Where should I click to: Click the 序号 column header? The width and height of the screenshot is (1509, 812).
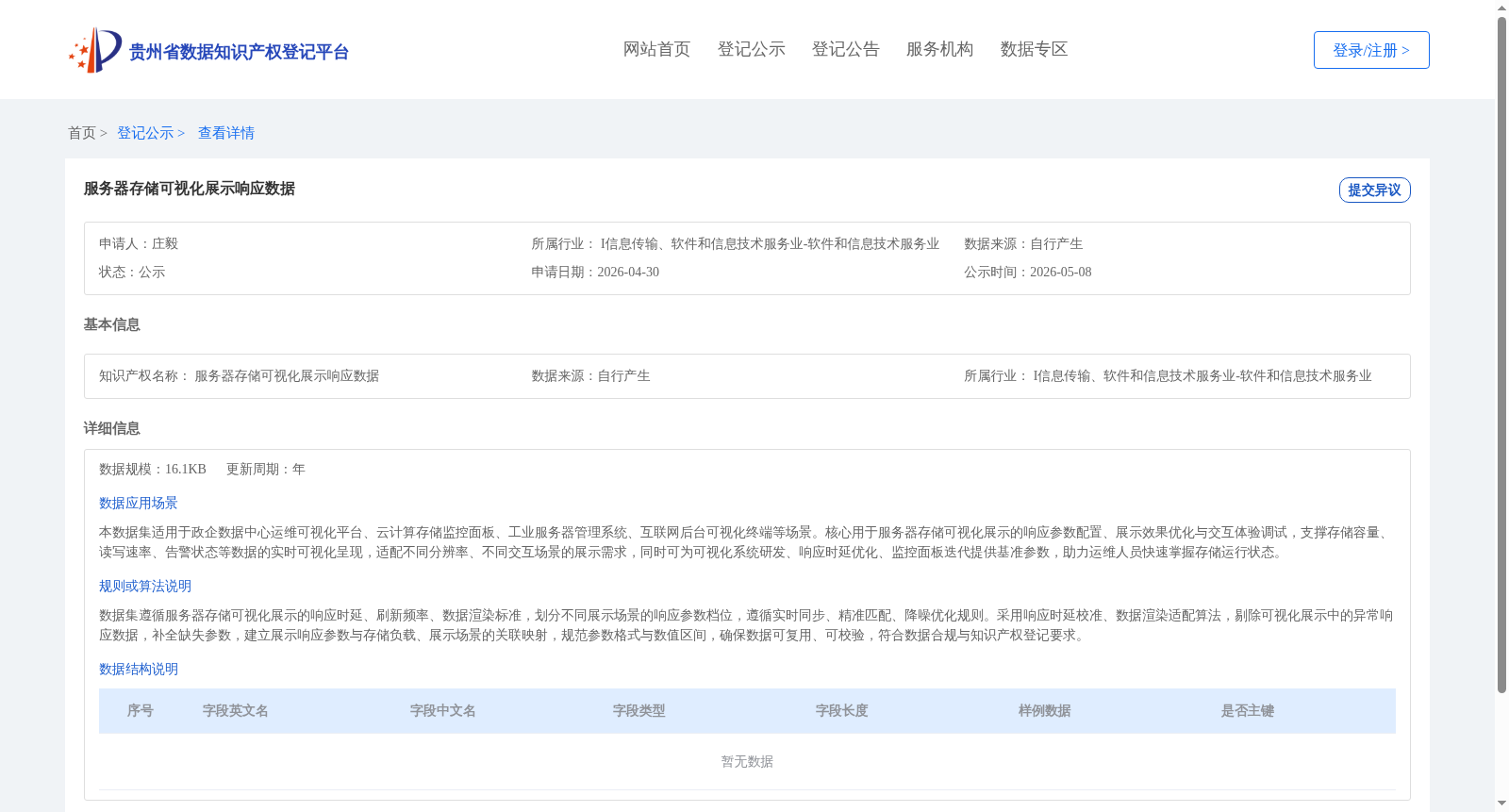tap(141, 710)
